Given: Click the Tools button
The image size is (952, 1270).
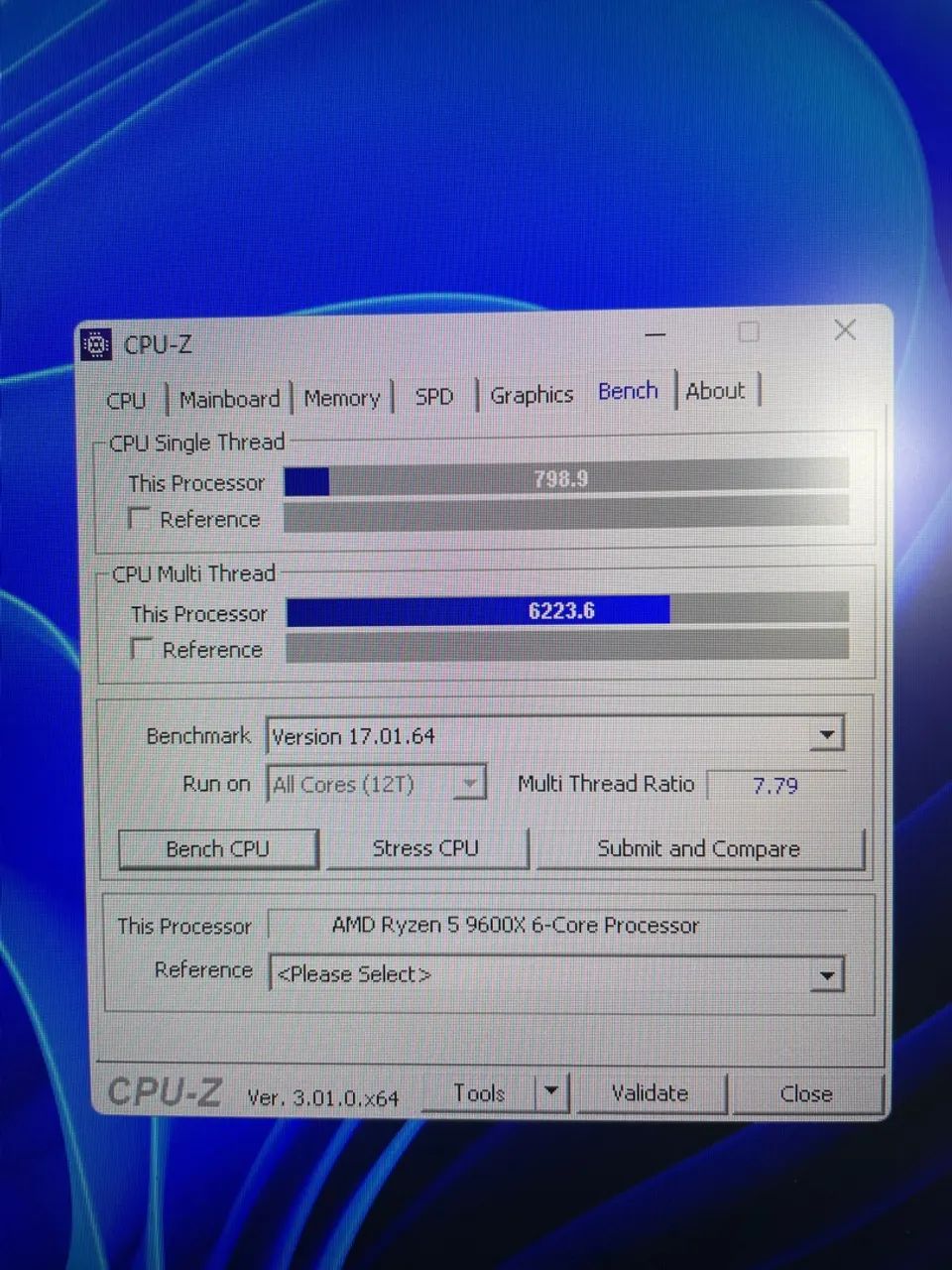Looking at the screenshot, I should pos(479,1093).
